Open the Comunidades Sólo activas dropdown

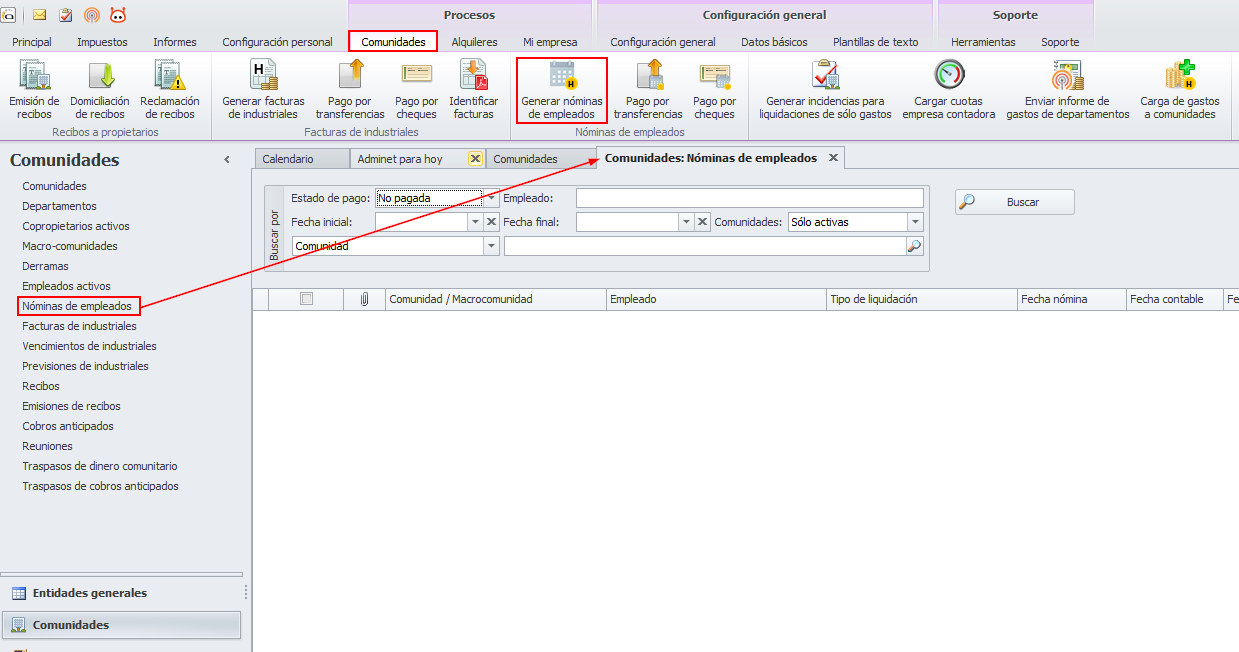[915, 222]
